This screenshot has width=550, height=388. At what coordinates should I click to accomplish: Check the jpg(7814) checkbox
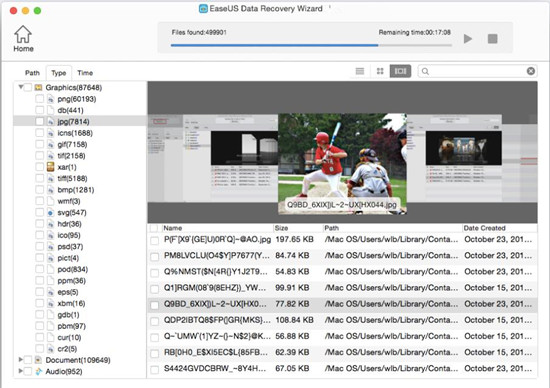pyautogui.click(x=40, y=121)
